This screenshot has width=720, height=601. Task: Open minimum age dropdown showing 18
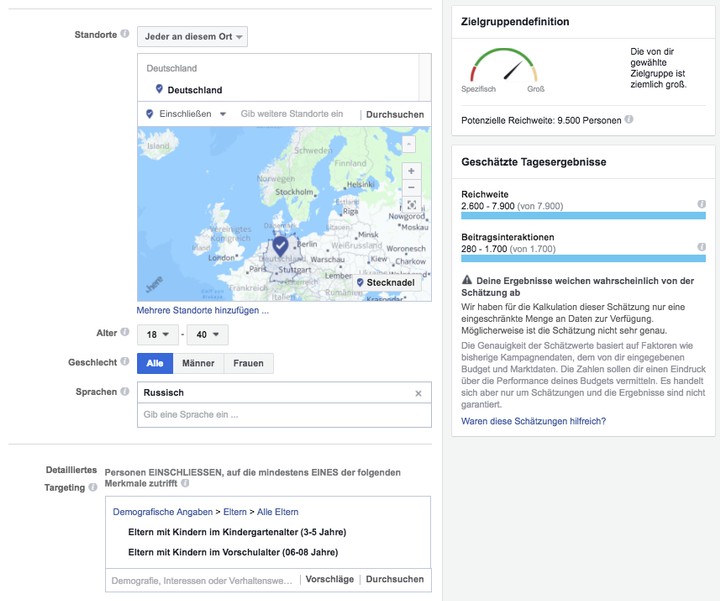click(158, 335)
